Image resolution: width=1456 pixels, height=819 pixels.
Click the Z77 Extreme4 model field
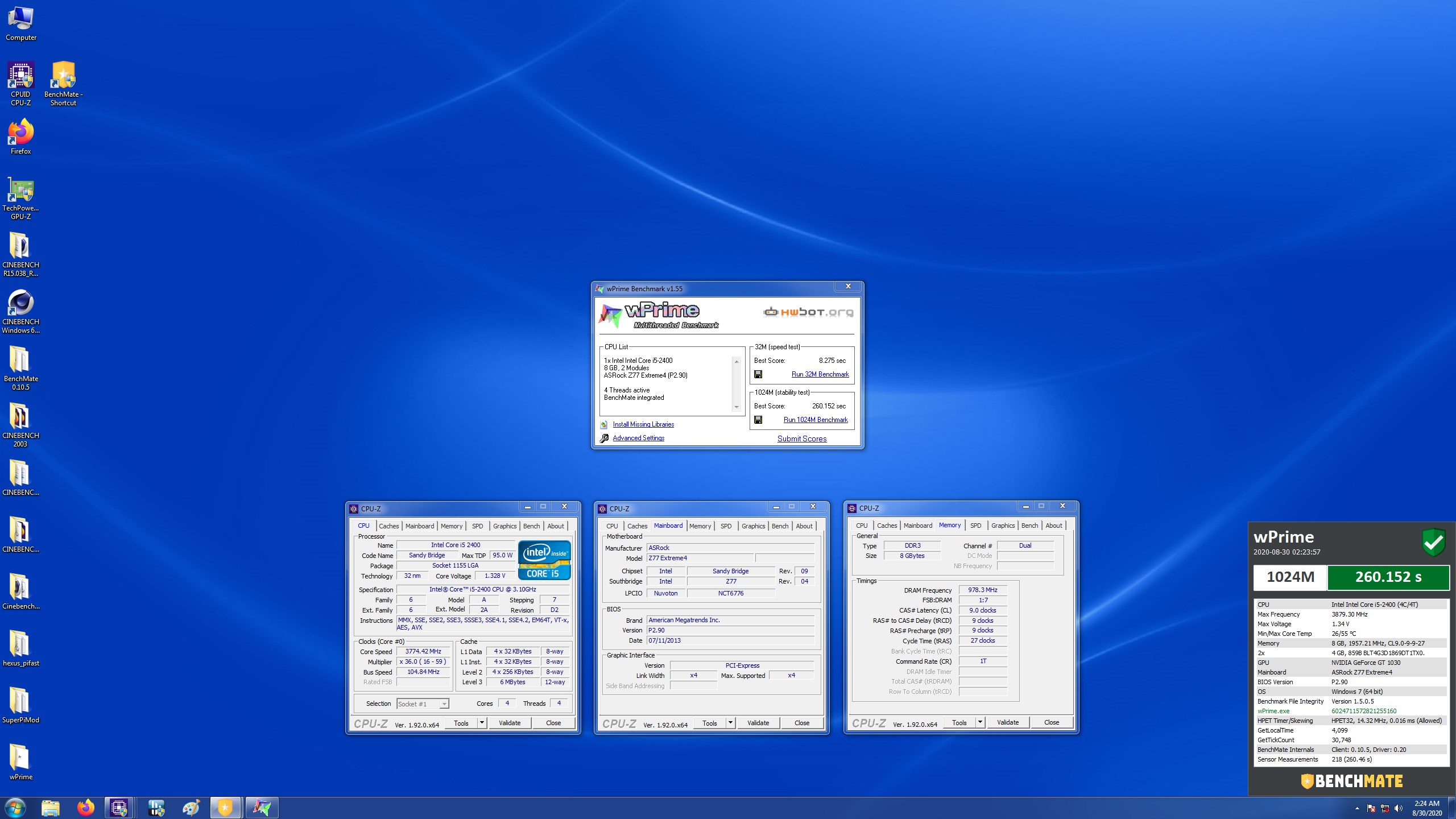click(x=700, y=559)
